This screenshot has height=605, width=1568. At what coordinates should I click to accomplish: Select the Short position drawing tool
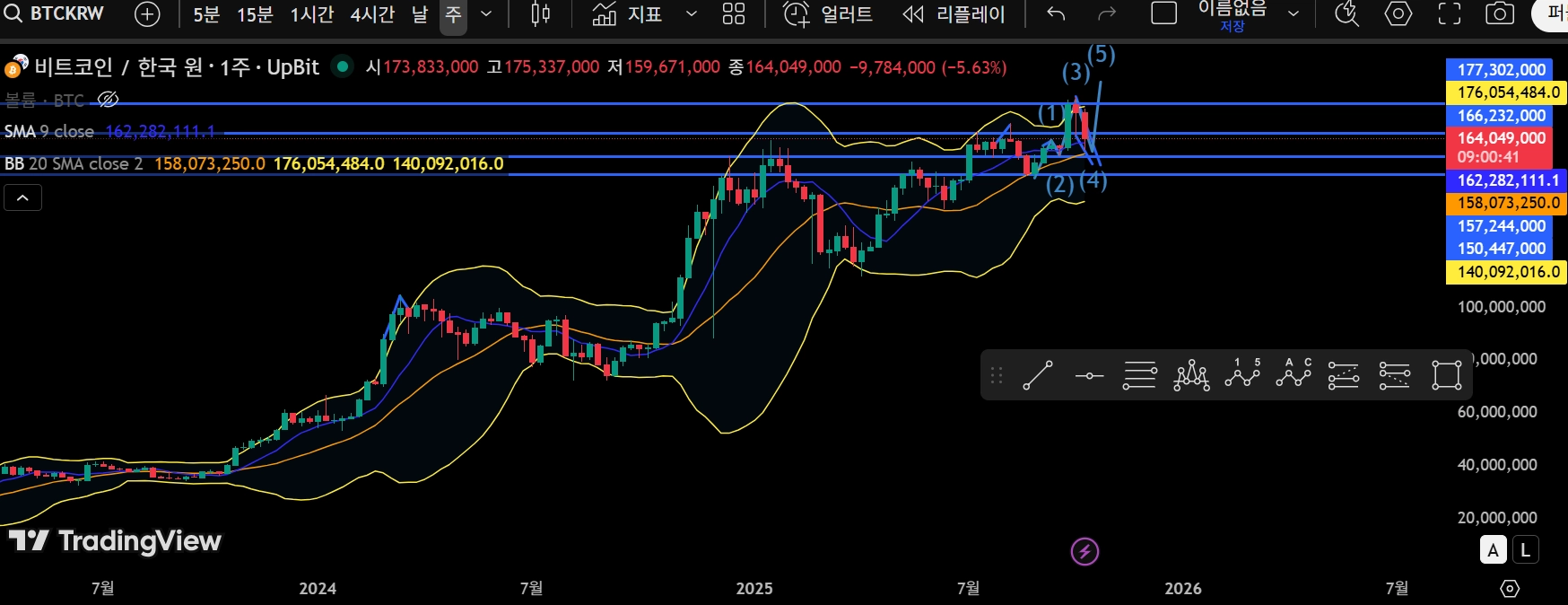point(1395,375)
